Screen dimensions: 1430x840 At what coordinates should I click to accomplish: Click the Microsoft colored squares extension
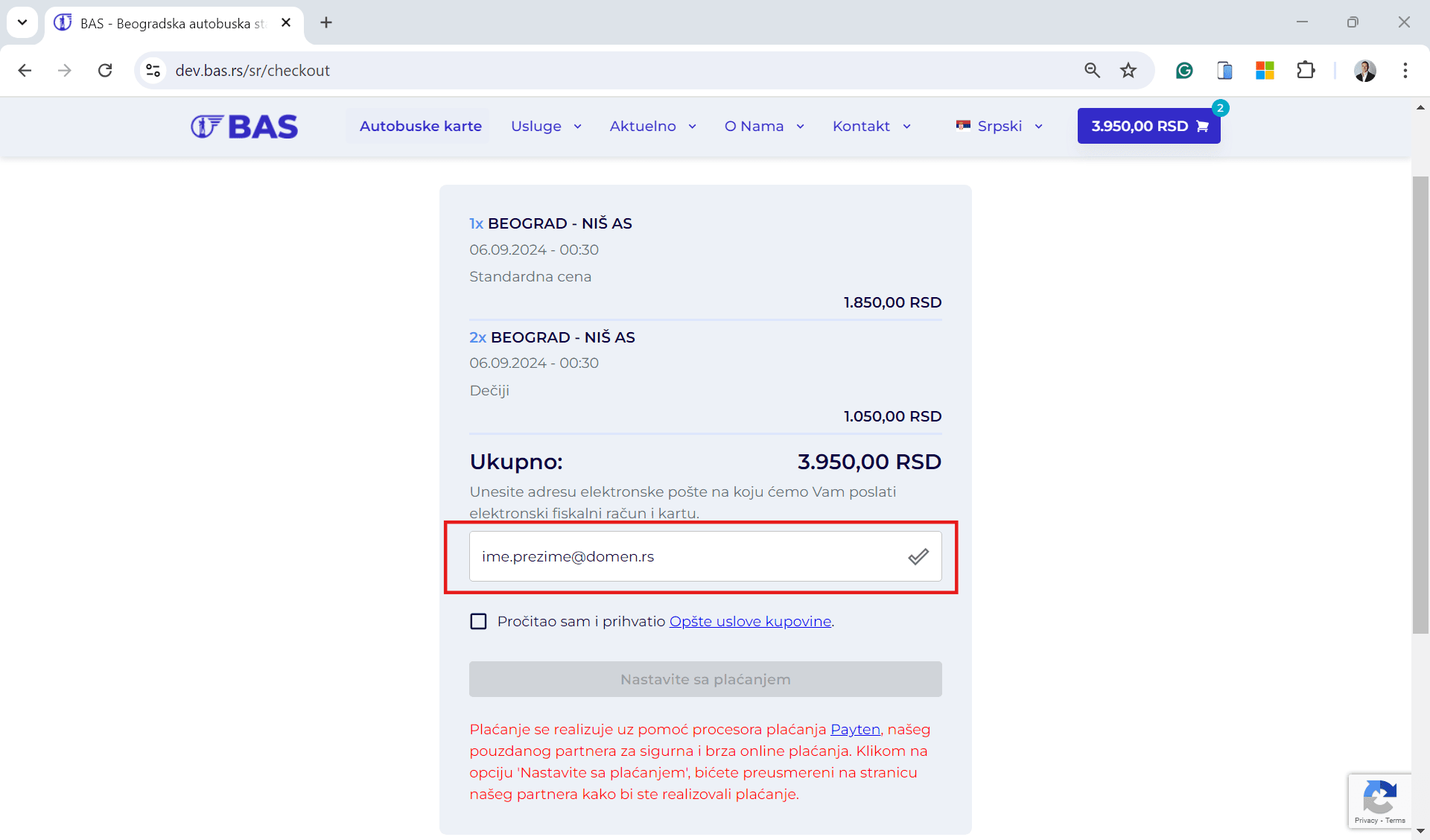click(1265, 70)
